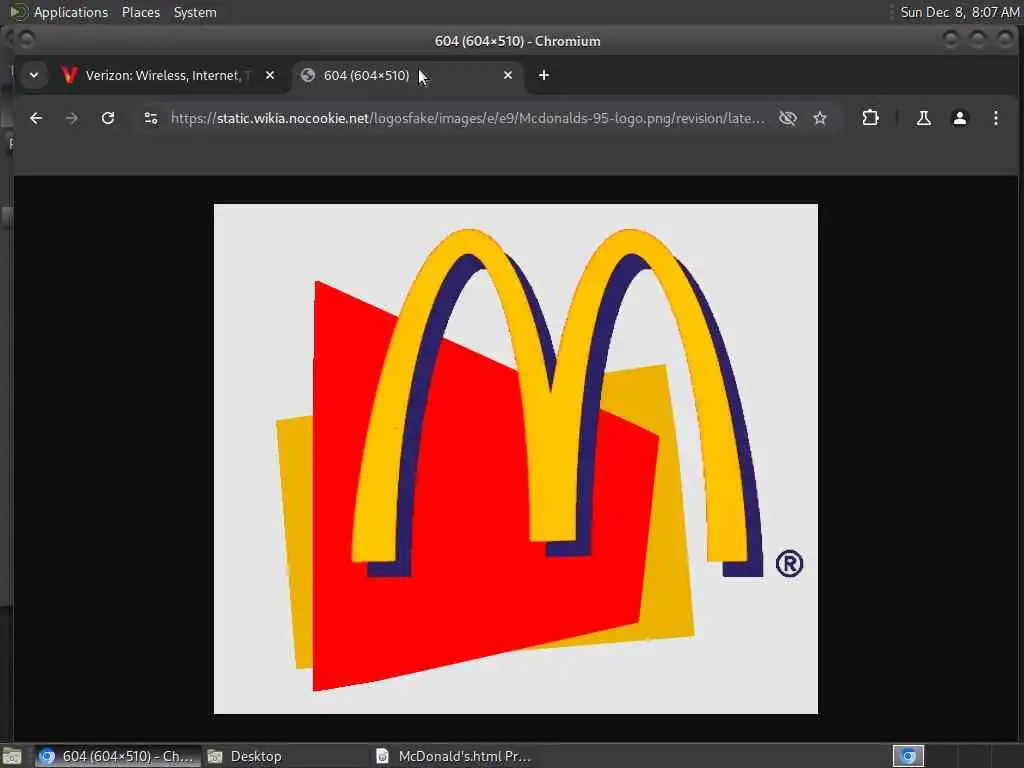Click the show desktop icon in taskbar
The height and width of the screenshot is (768, 1024).
(12, 756)
